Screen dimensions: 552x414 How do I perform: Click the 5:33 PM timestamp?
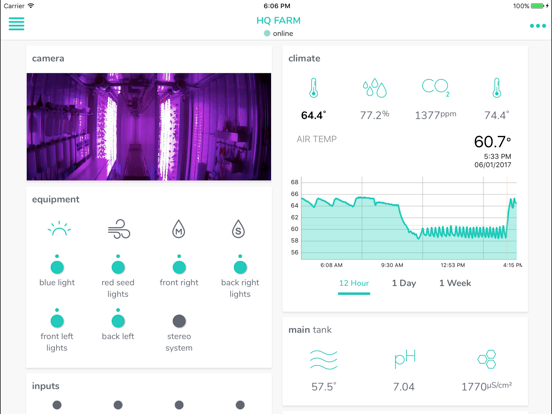497,156
